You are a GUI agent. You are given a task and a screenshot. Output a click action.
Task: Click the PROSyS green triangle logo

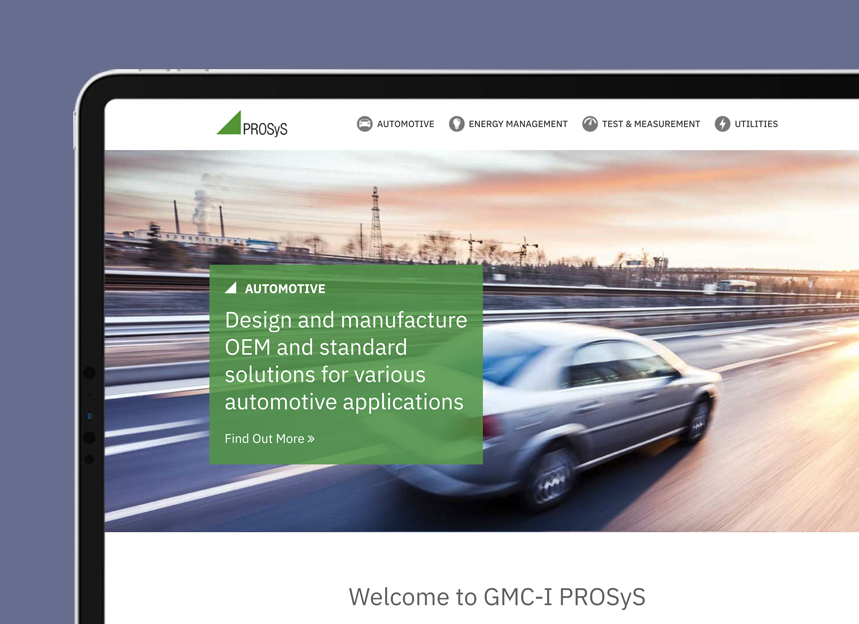(230, 123)
